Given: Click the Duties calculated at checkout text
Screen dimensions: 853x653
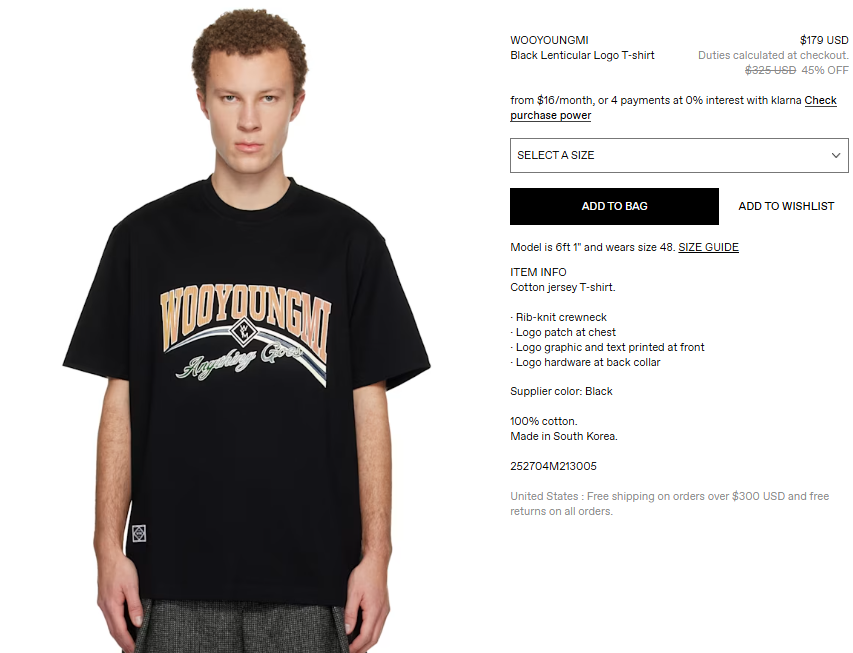Looking at the screenshot, I should (773, 56).
